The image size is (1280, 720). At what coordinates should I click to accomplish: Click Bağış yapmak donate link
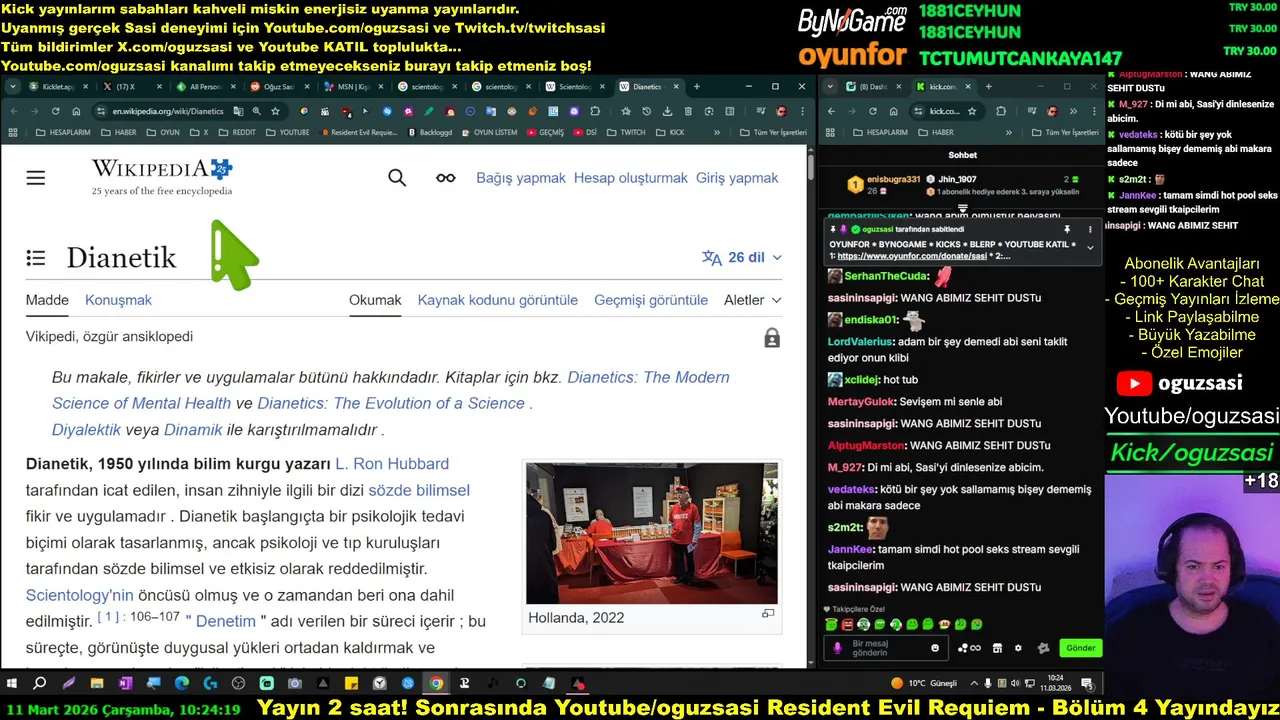pyautogui.click(x=521, y=178)
